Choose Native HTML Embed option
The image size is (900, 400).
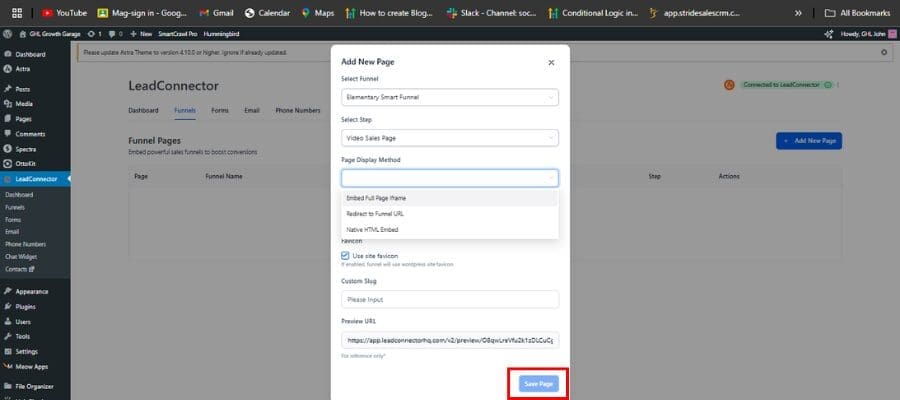[449, 230]
